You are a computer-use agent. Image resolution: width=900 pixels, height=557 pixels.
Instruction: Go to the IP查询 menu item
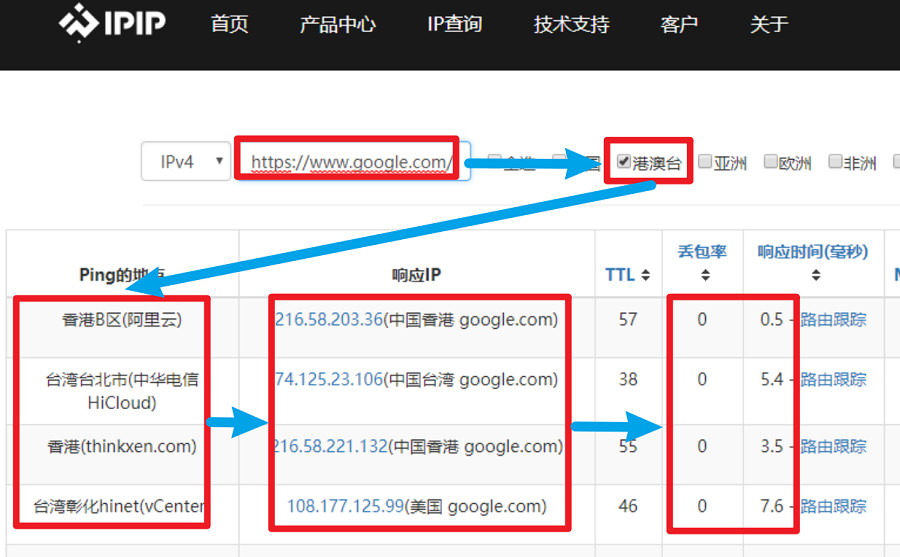pyautogui.click(x=454, y=25)
